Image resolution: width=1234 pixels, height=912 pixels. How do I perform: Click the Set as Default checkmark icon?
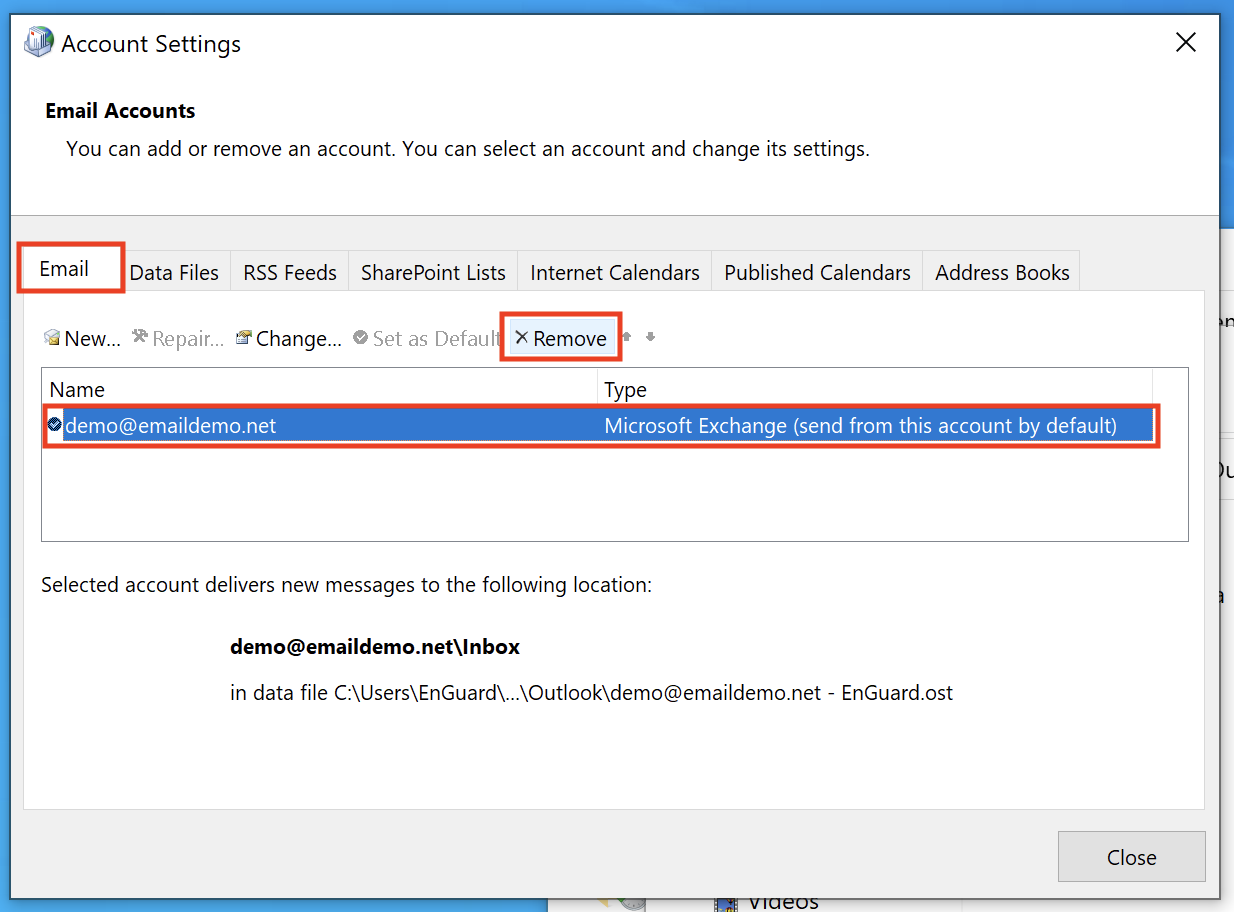tap(361, 338)
